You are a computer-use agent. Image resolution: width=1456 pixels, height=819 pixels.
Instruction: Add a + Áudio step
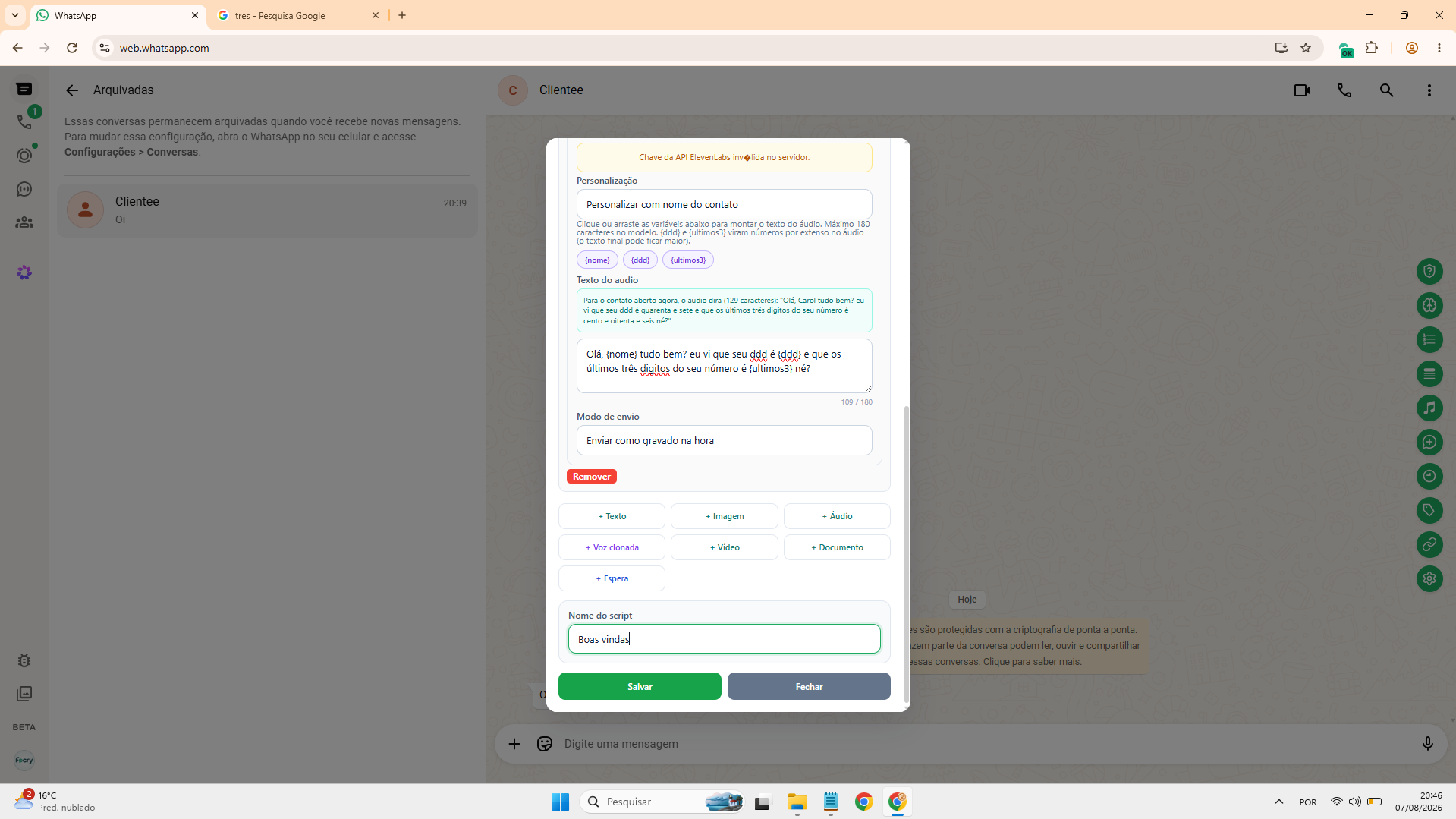tap(837, 516)
